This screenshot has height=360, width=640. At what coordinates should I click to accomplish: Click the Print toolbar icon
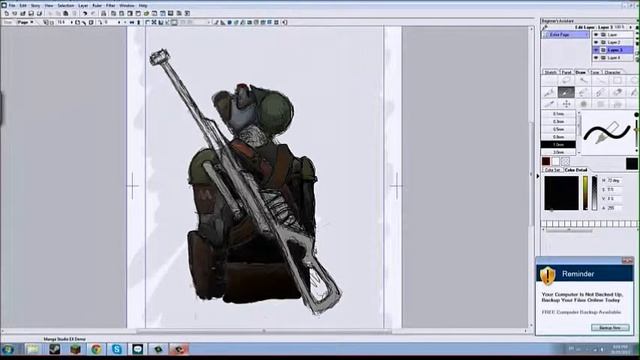click(103, 13)
